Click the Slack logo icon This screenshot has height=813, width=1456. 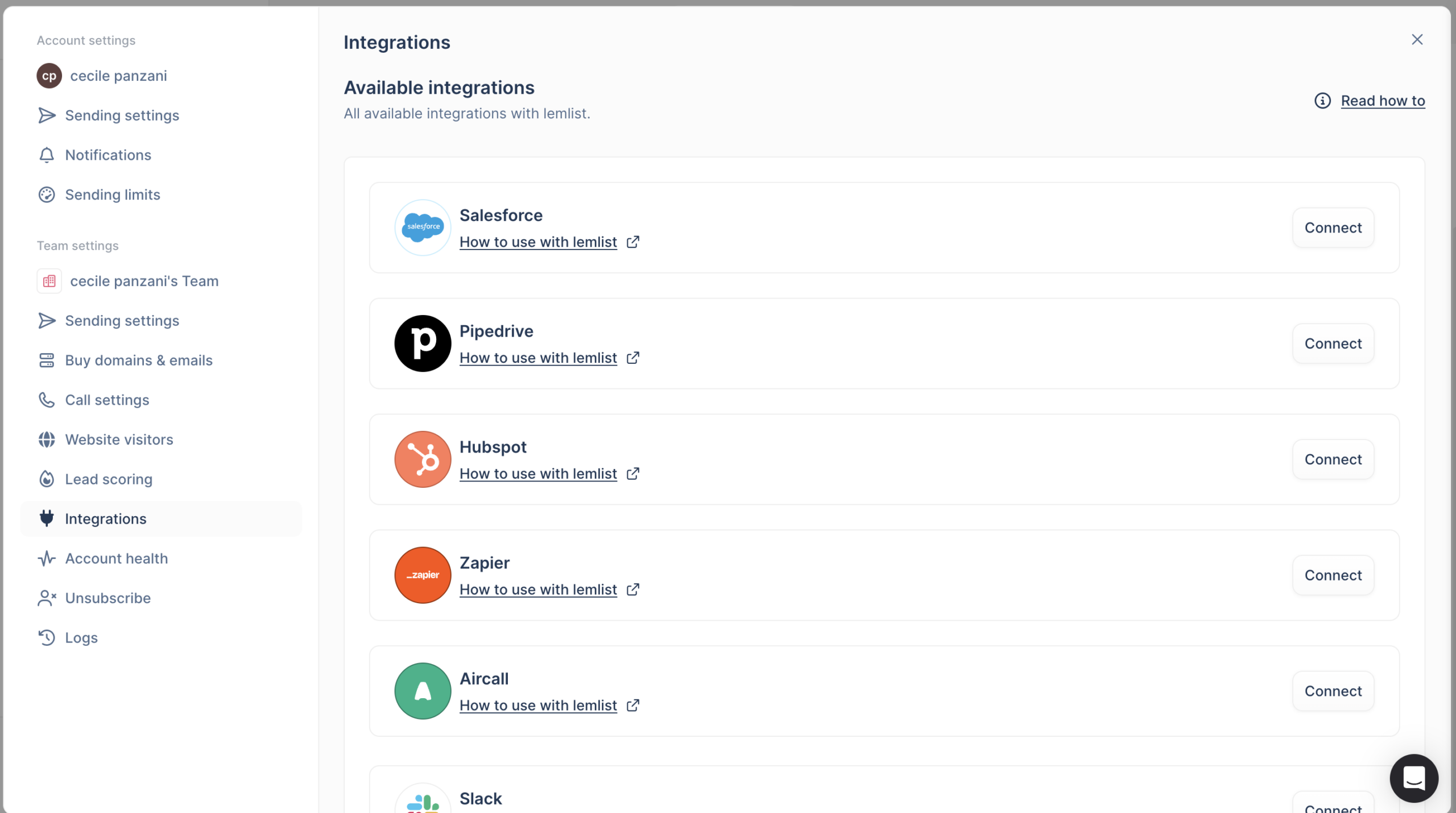click(x=422, y=800)
